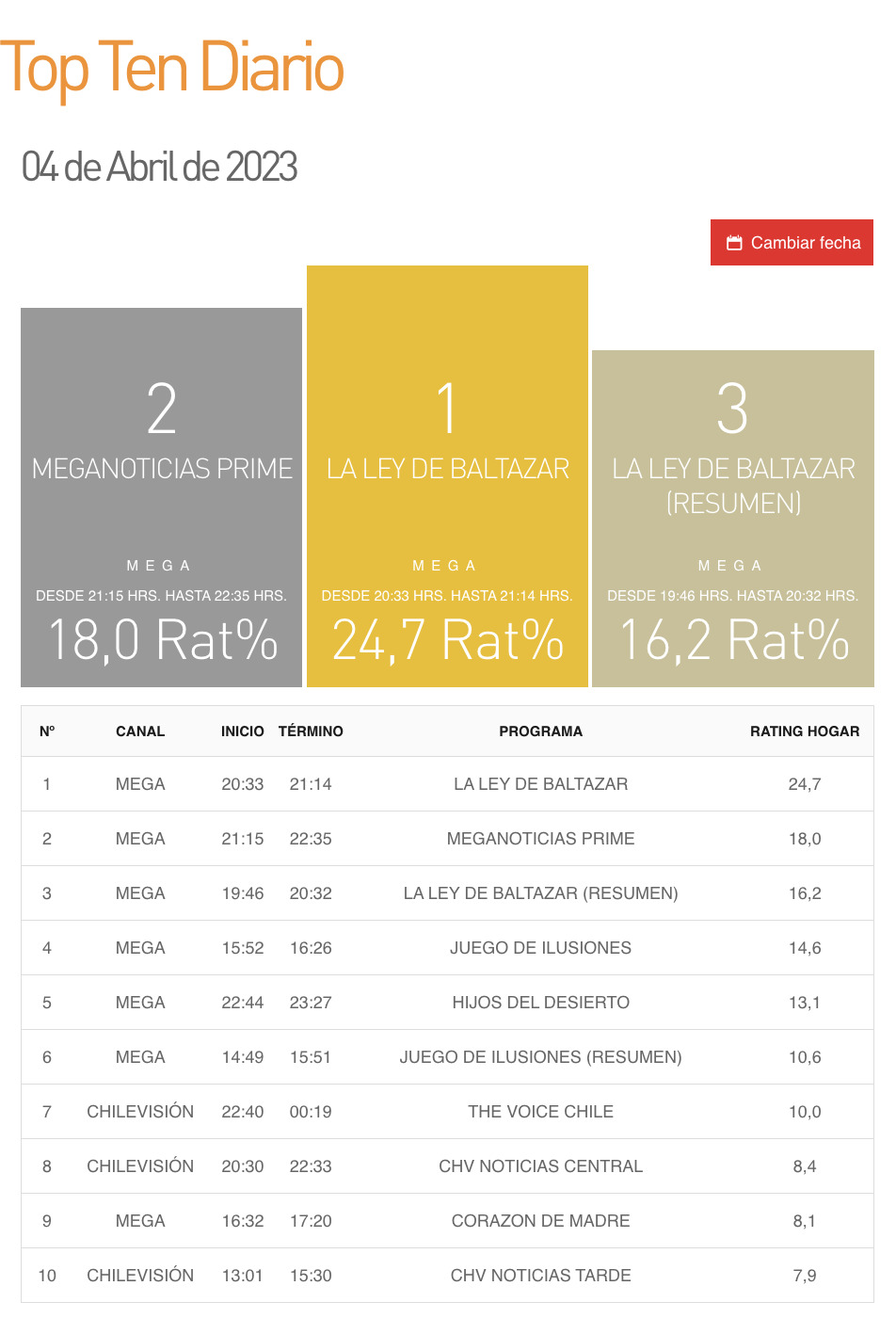This screenshot has width=896, height=1318.
Task: Sort table by CANAL column header
Action: (140, 731)
